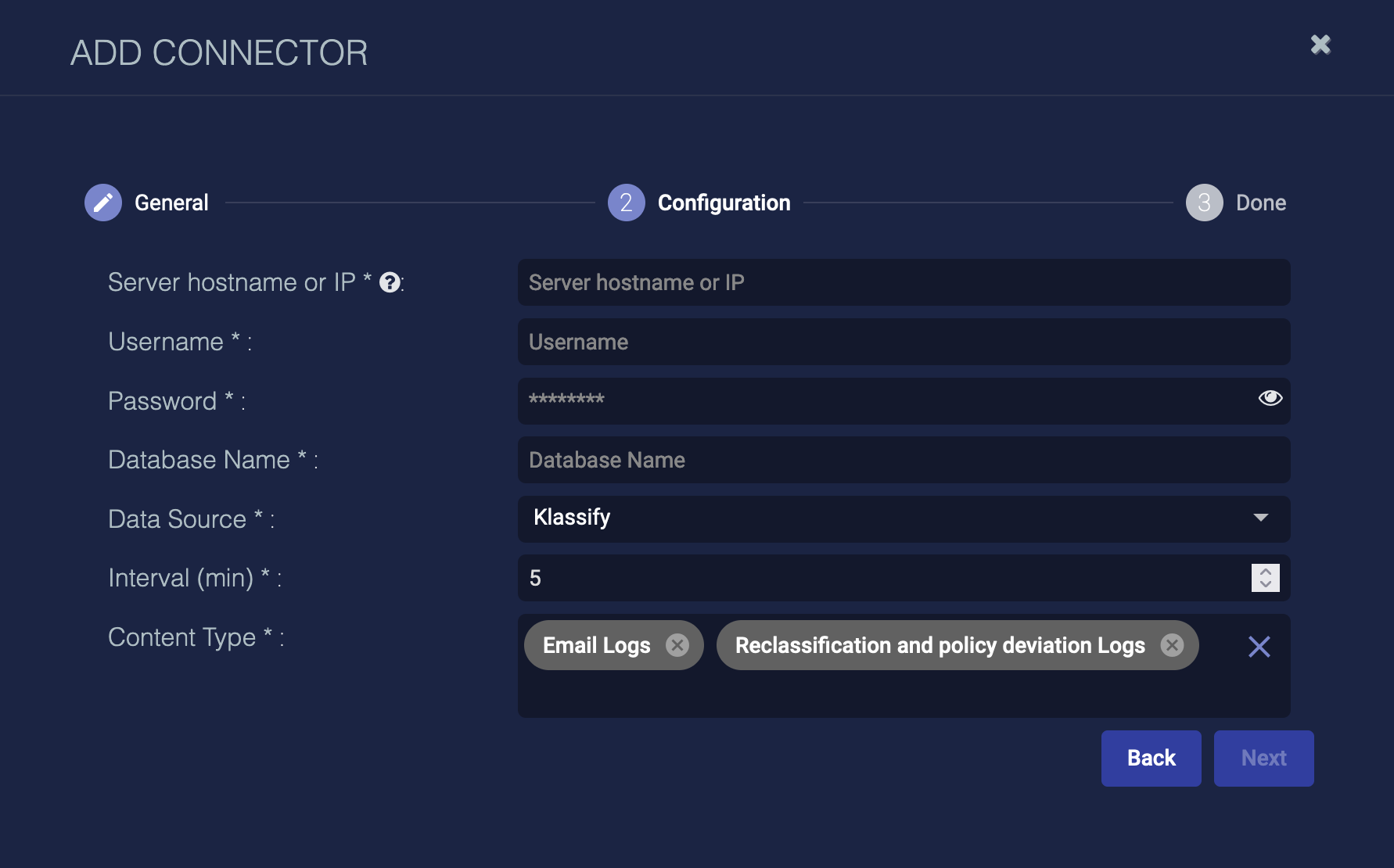Go to the General step label
Image resolution: width=1394 pixels, height=868 pixels.
click(171, 203)
